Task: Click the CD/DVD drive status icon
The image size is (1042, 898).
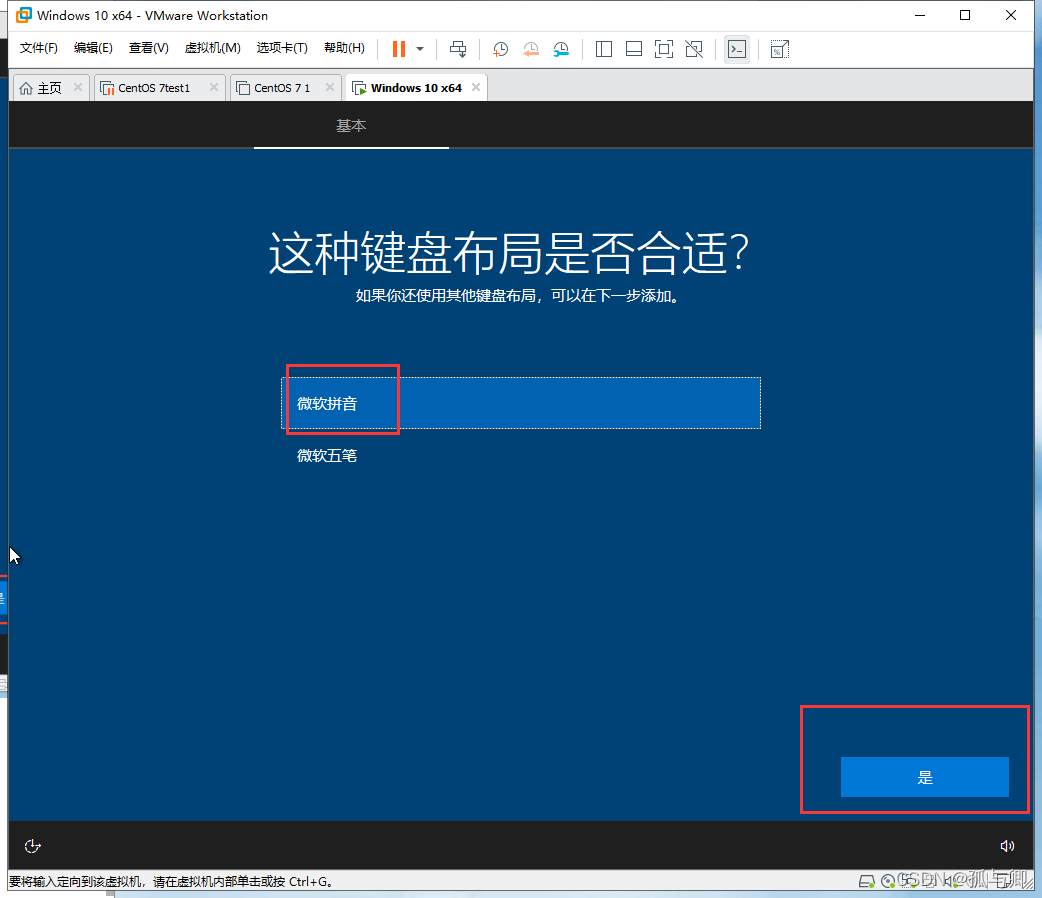Action: [887, 881]
